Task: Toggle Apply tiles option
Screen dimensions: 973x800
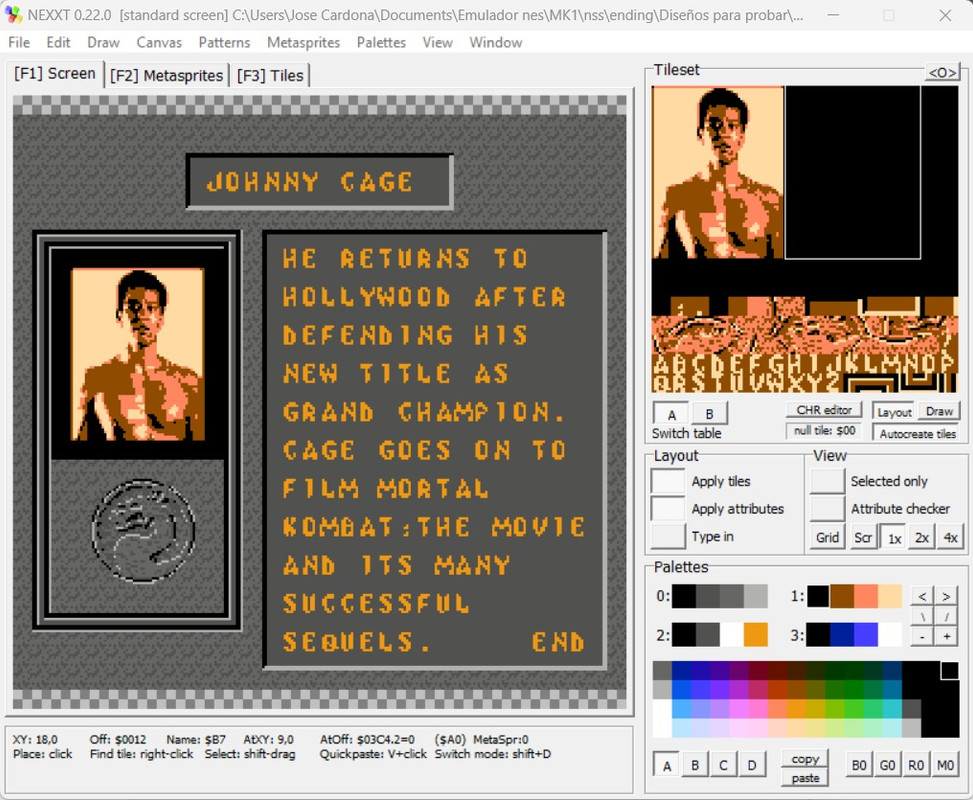Action: (x=668, y=481)
